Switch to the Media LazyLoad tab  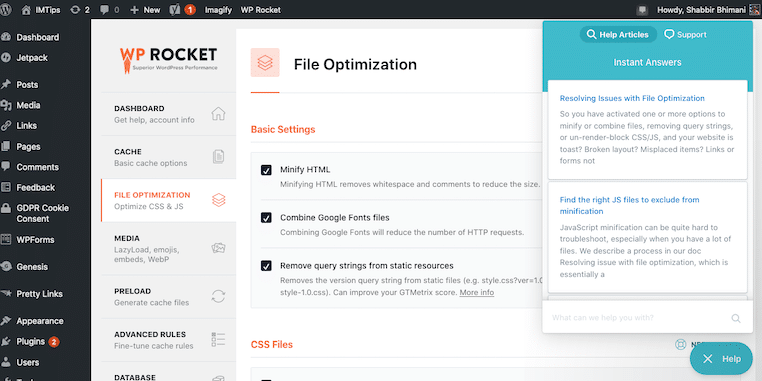tap(169, 248)
